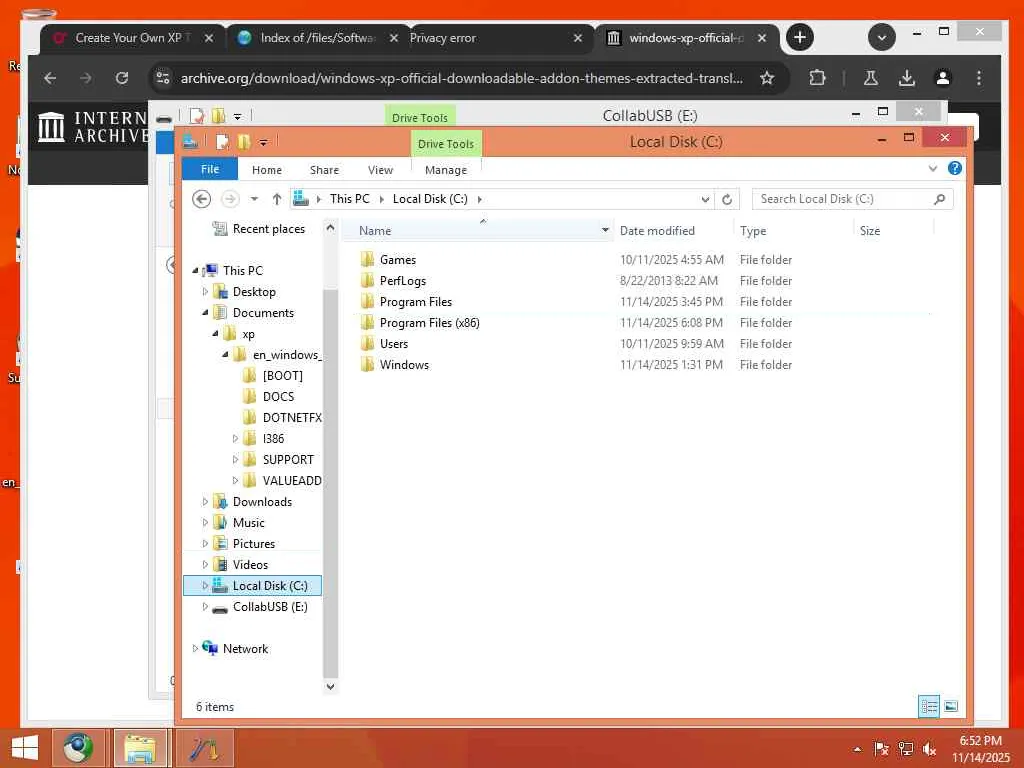Open address bar history dropdown
This screenshot has width=1024, height=768.
(x=705, y=199)
